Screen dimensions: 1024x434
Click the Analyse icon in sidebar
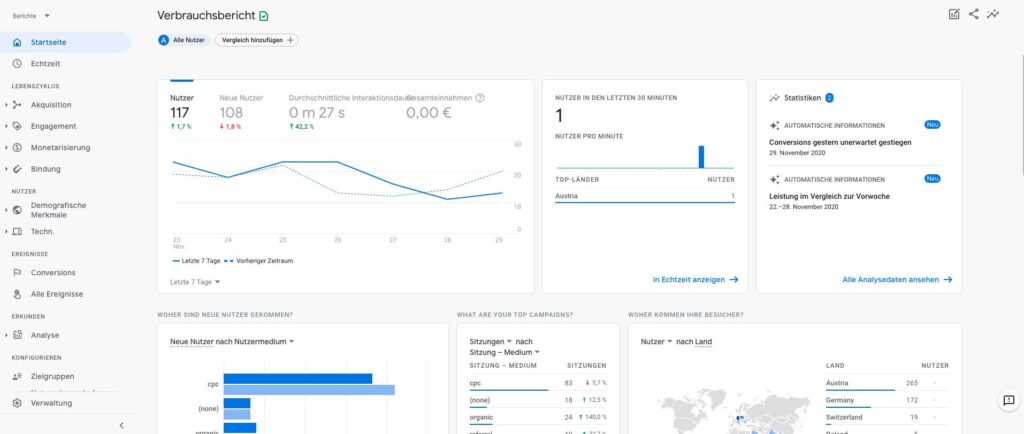[17, 335]
